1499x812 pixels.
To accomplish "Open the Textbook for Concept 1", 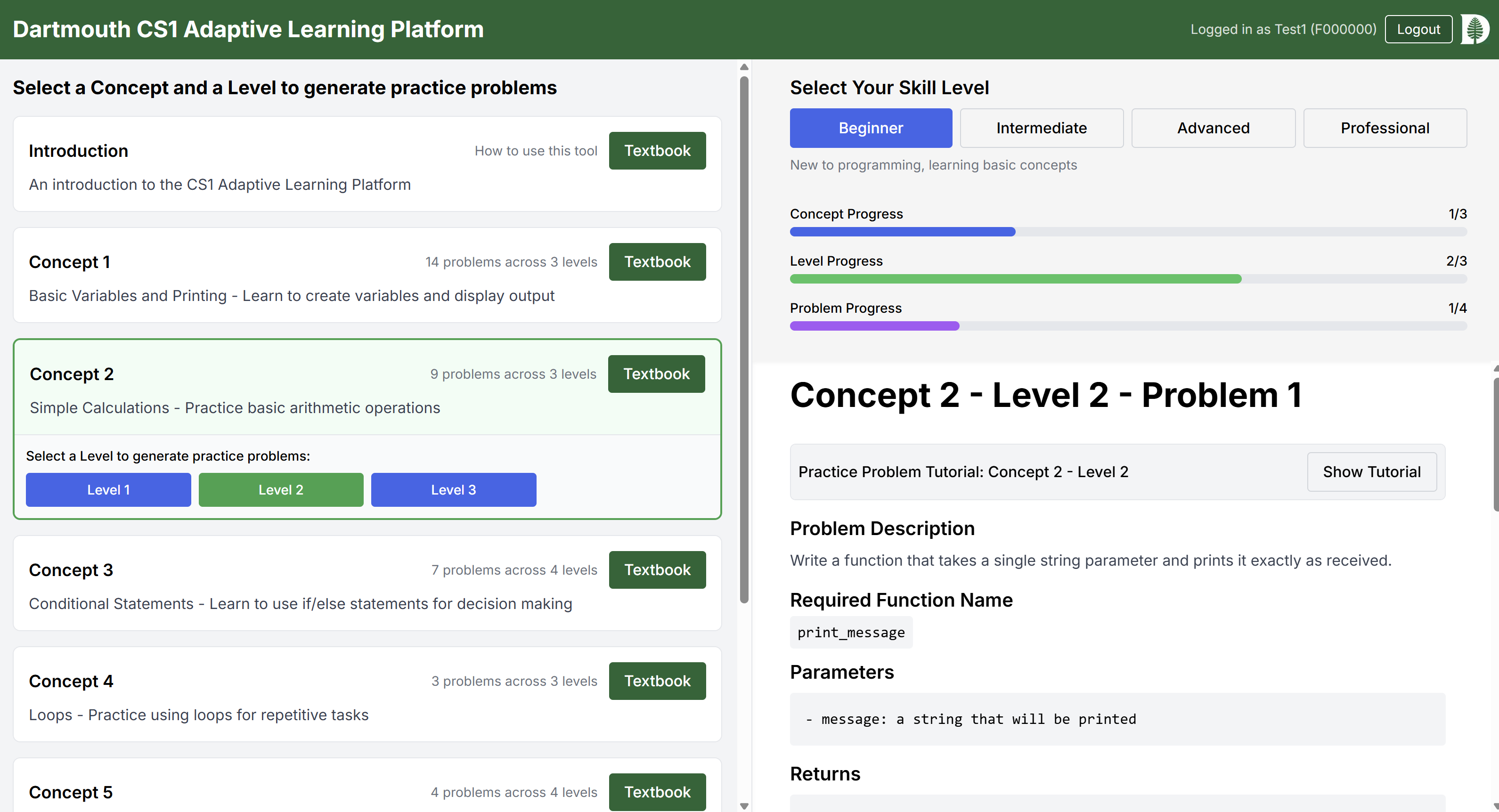I will tap(657, 262).
